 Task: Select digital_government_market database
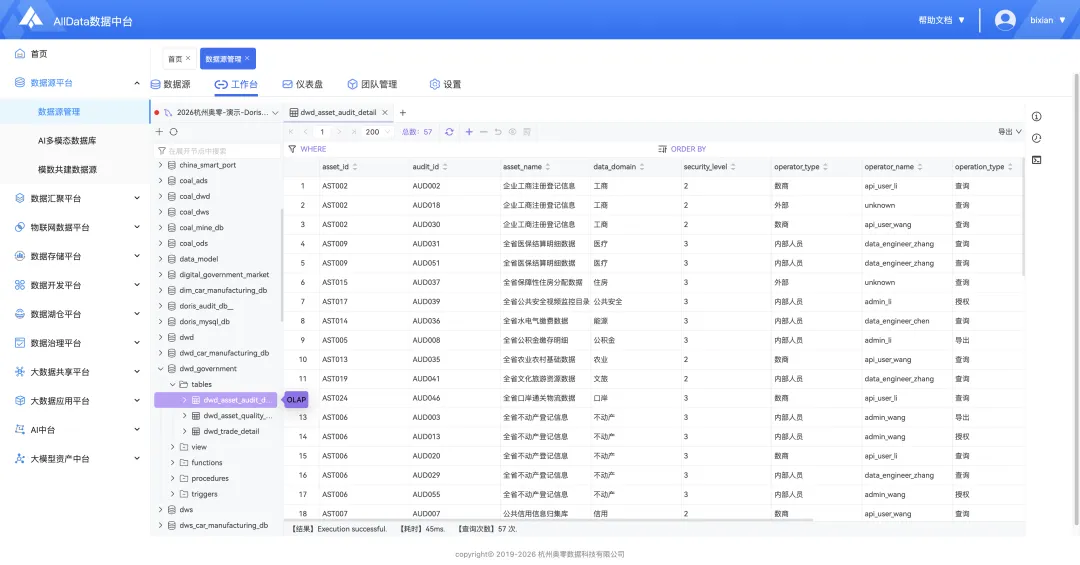[224, 274]
